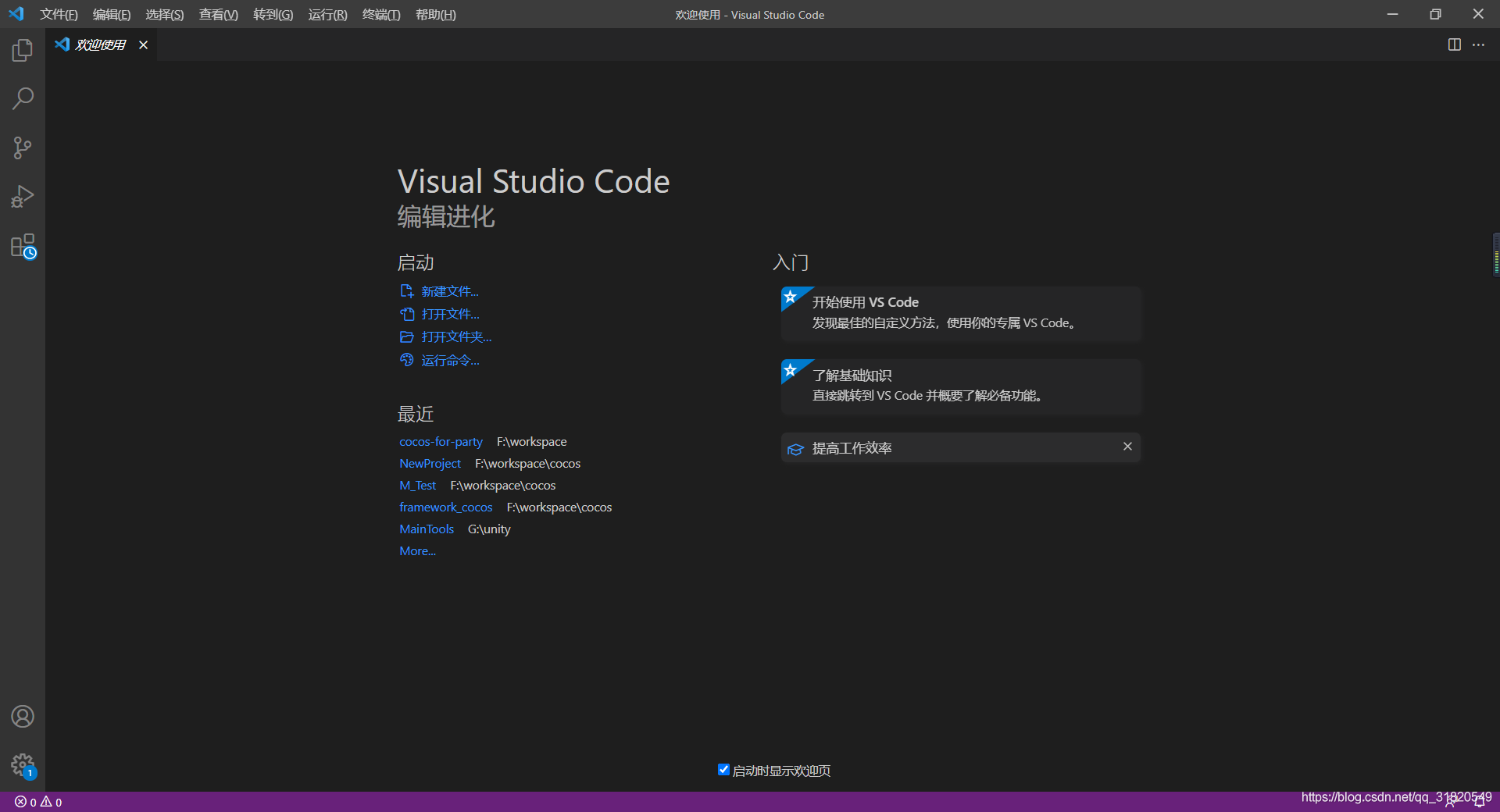Open the 终端(T) menu
The image size is (1500, 812).
tap(381, 15)
